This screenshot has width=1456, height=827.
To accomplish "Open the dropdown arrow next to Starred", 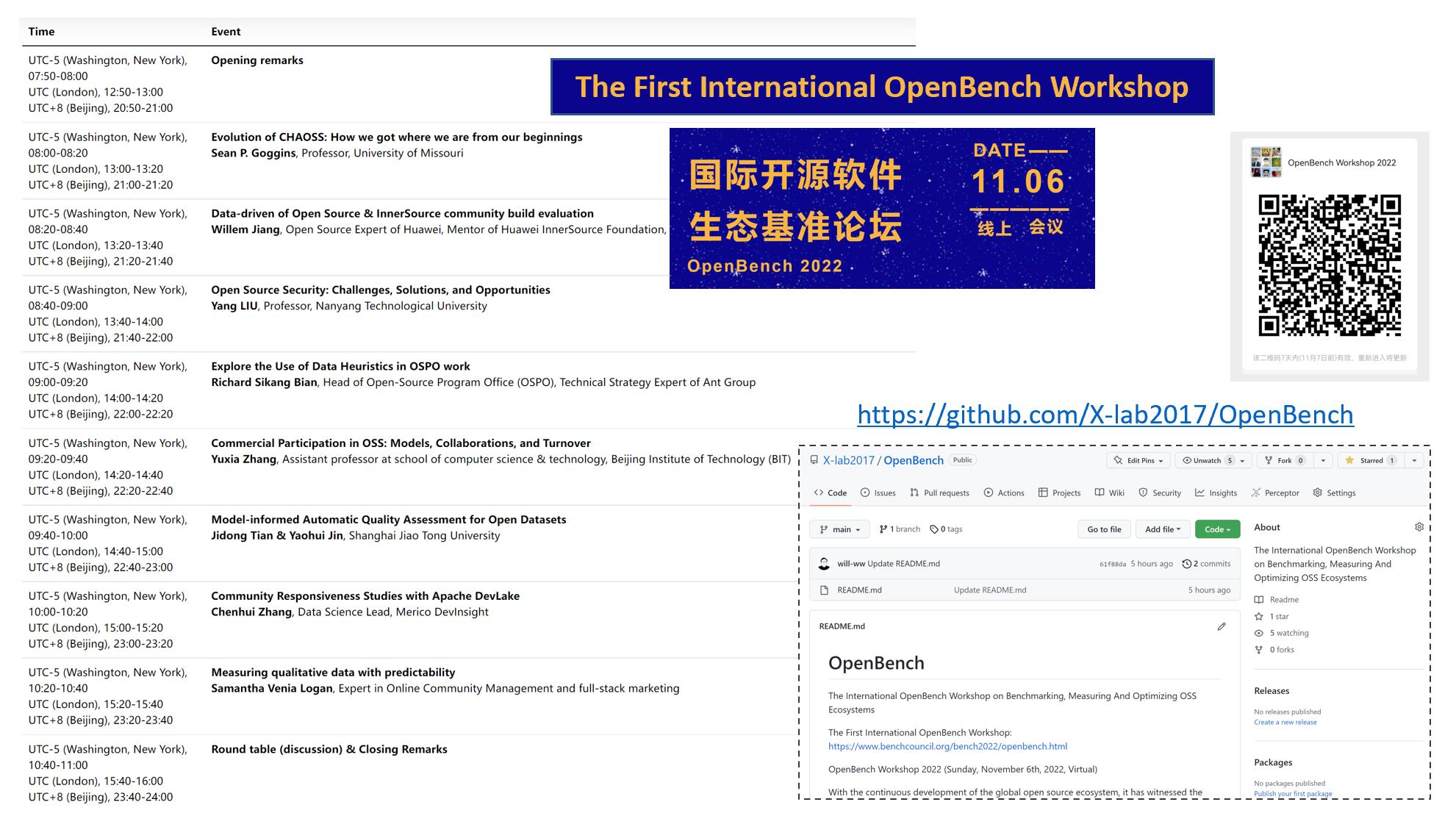I will coord(1414,461).
